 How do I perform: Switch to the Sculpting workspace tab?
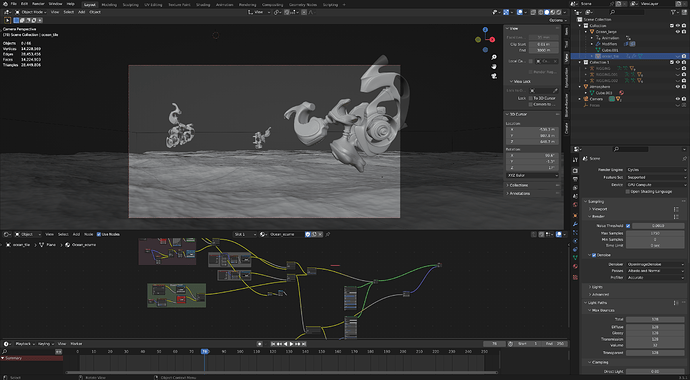(x=130, y=4)
